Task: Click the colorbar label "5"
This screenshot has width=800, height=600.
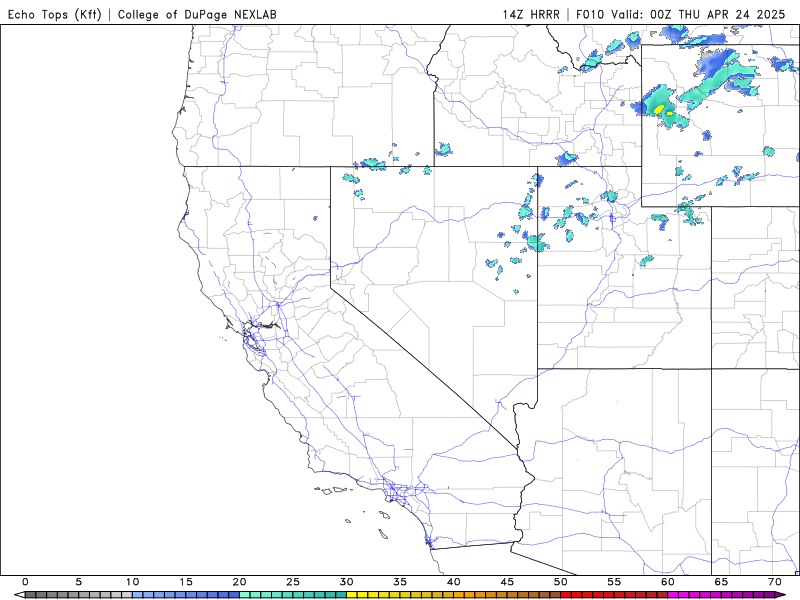Action: (79, 582)
